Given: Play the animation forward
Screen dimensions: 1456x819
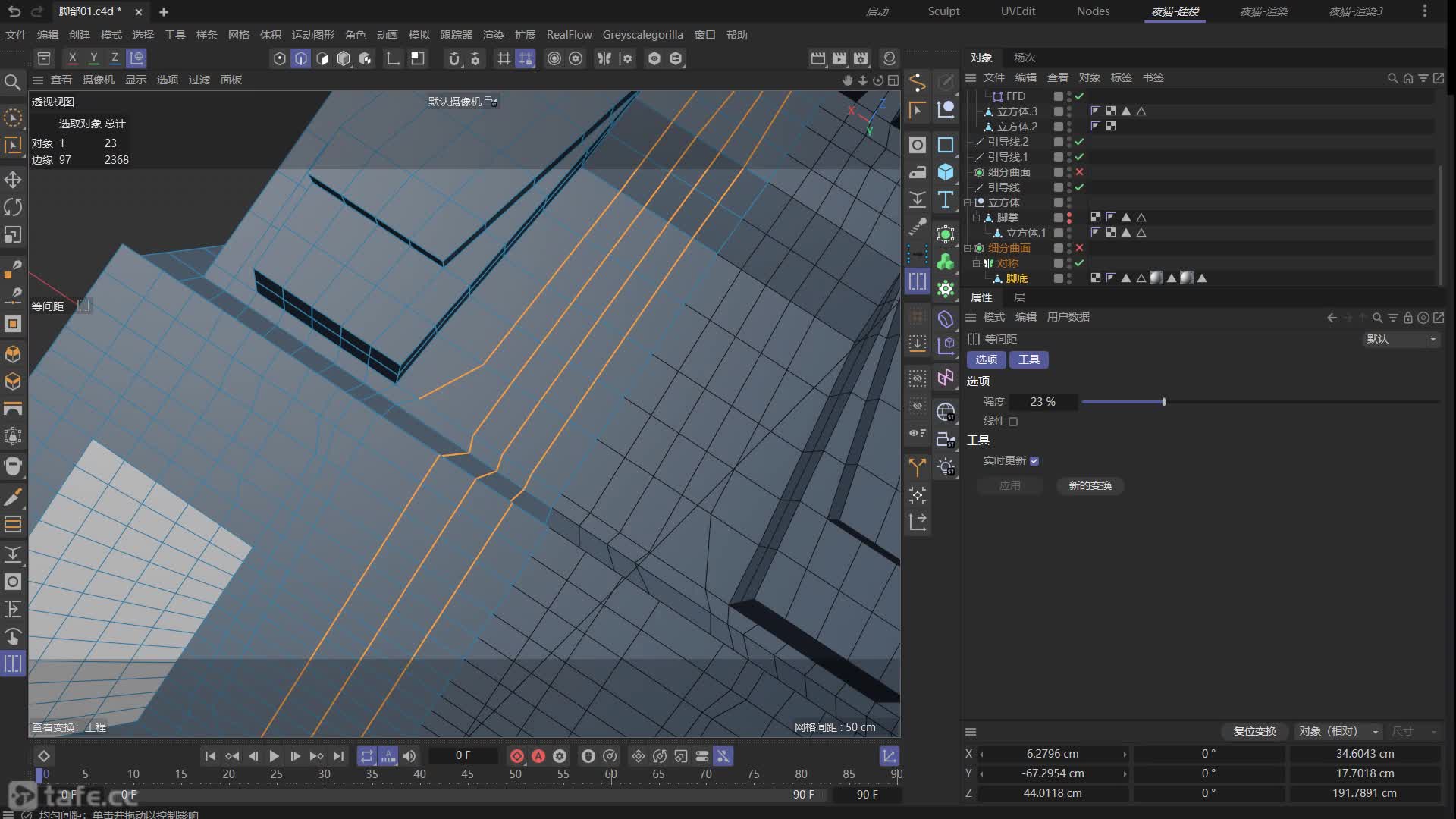Looking at the screenshot, I should click(275, 756).
